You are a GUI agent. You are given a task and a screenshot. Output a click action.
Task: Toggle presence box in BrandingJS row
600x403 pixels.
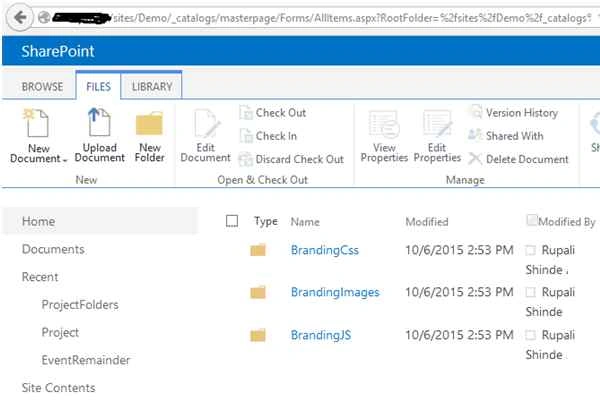tap(530, 335)
